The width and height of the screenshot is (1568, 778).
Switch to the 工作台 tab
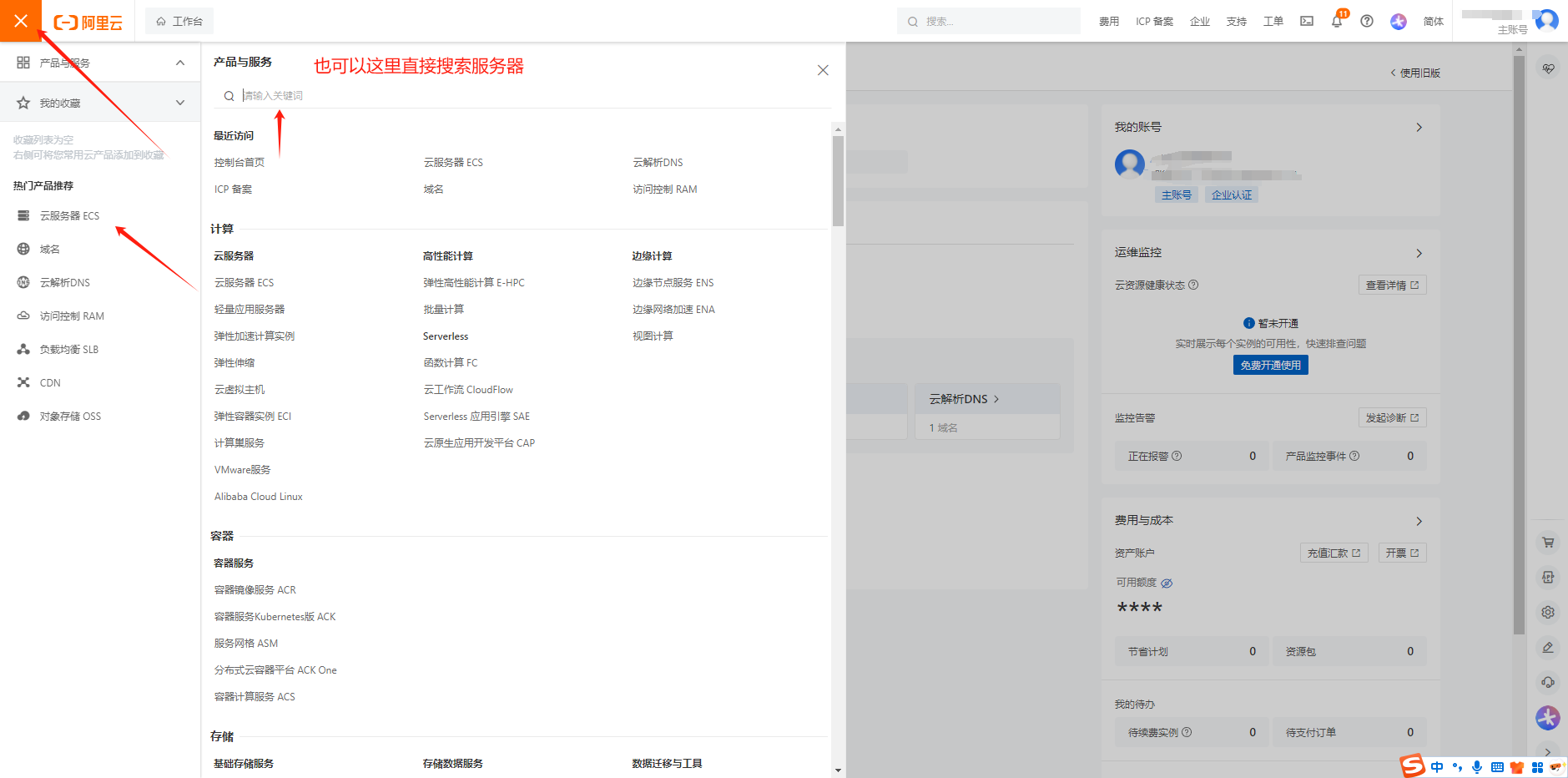(x=179, y=20)
